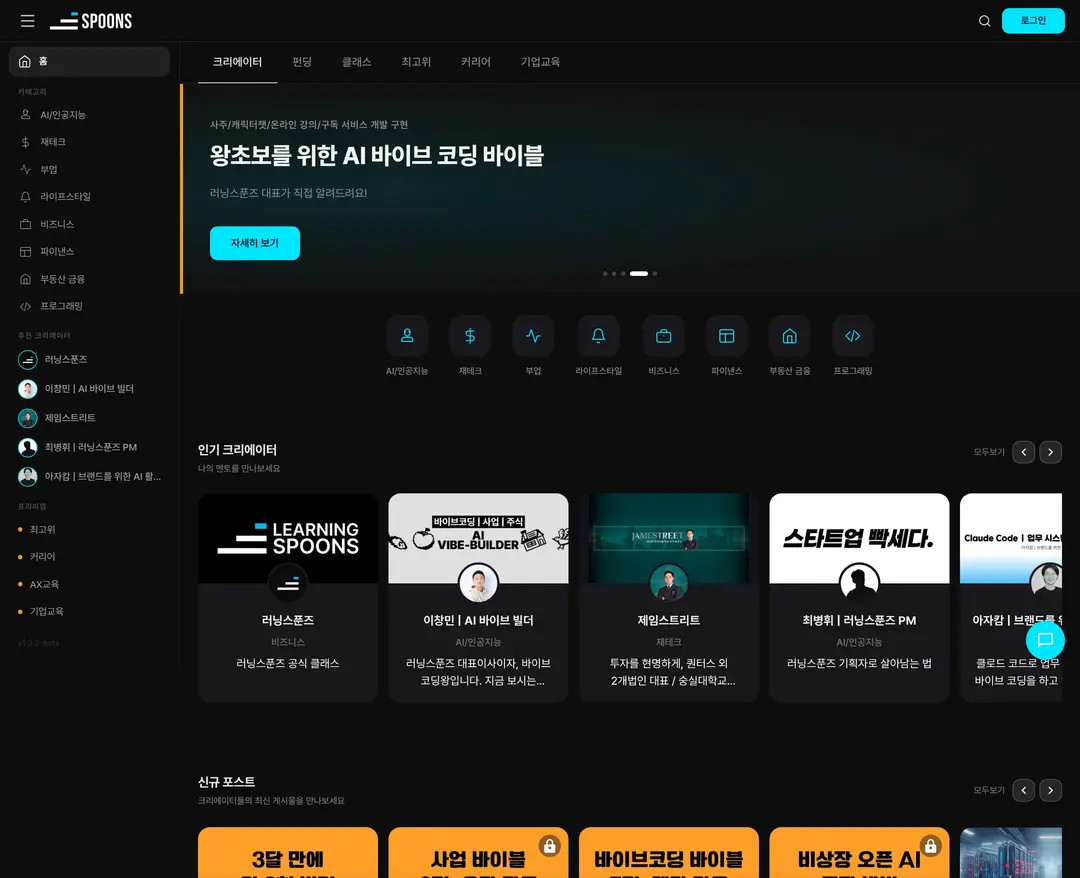Open the 이창민 AI 바이브 빌더 card
This screenshot has height=878, width=1080.
pyautogui.click(x=479, y=598)
